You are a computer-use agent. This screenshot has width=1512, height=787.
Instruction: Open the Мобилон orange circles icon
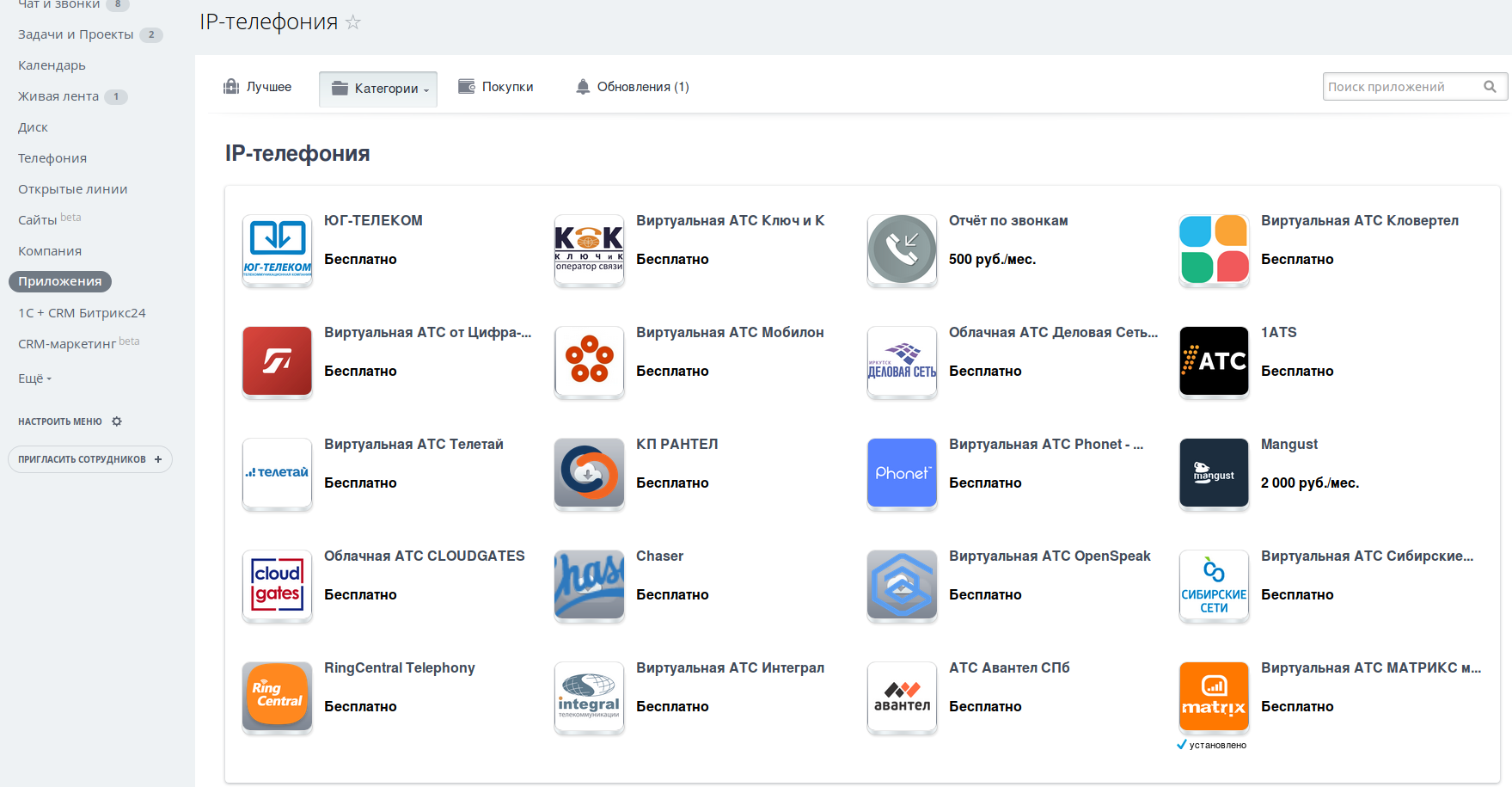(589, 361)
